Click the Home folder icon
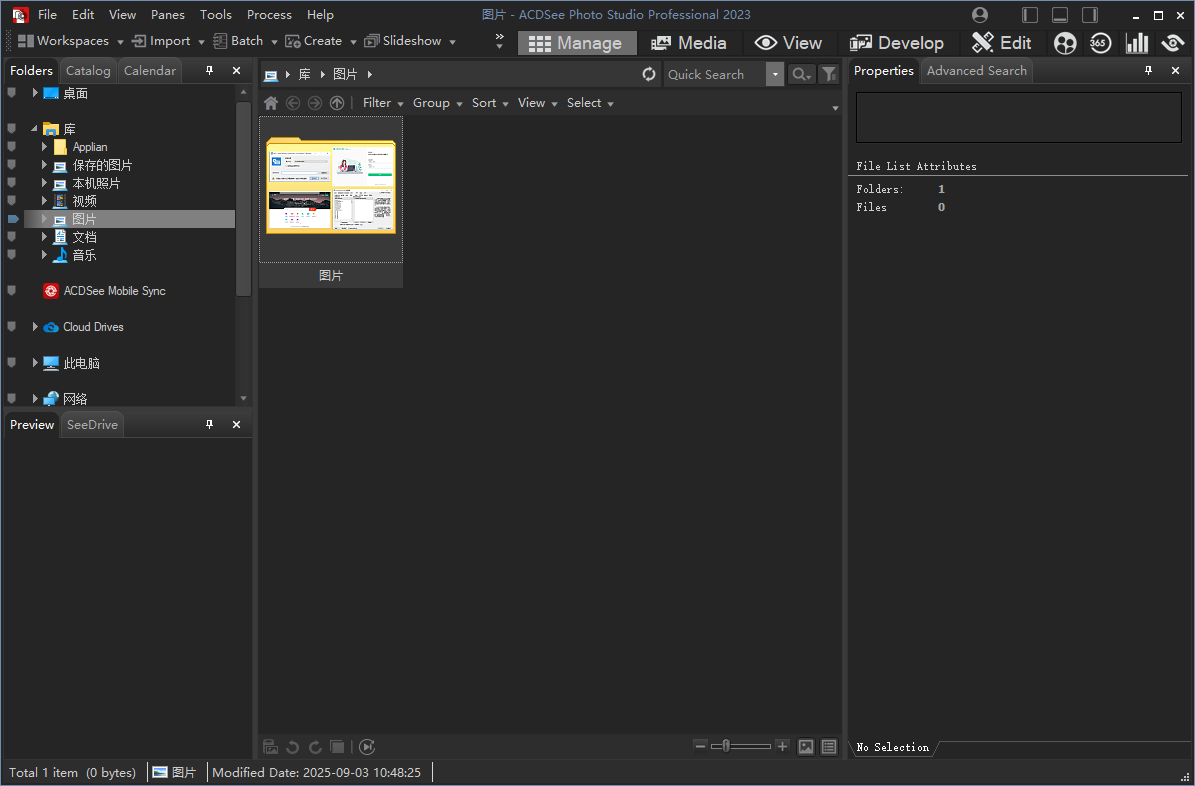This screenshot has height=786, width=1195. point(271,103)
